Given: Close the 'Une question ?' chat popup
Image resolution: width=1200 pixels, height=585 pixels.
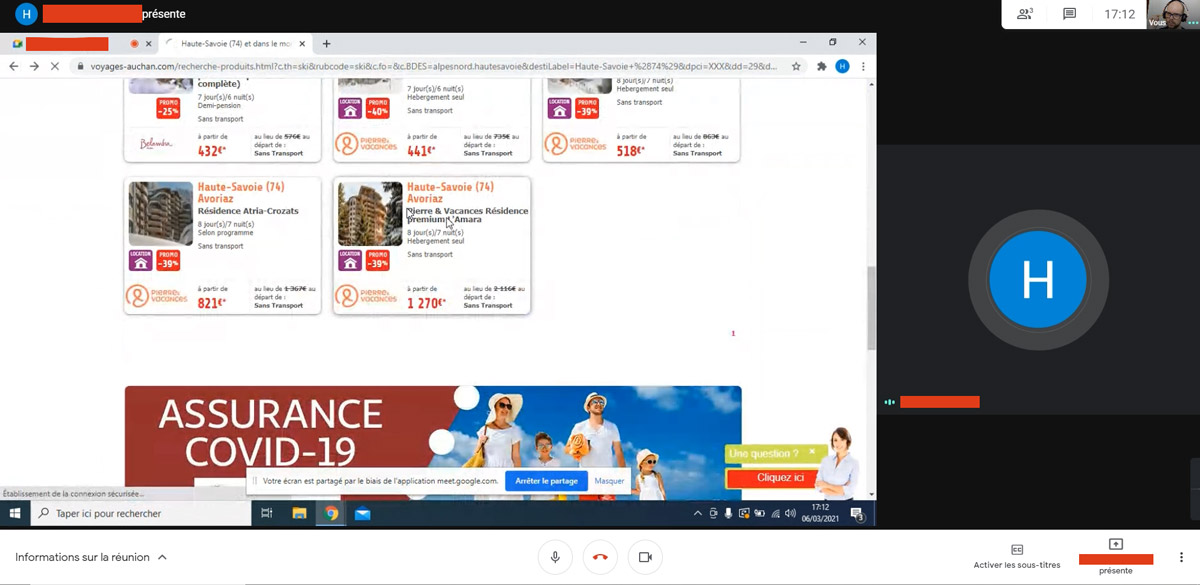Looking at the screenshot, I should pos(812,452).
